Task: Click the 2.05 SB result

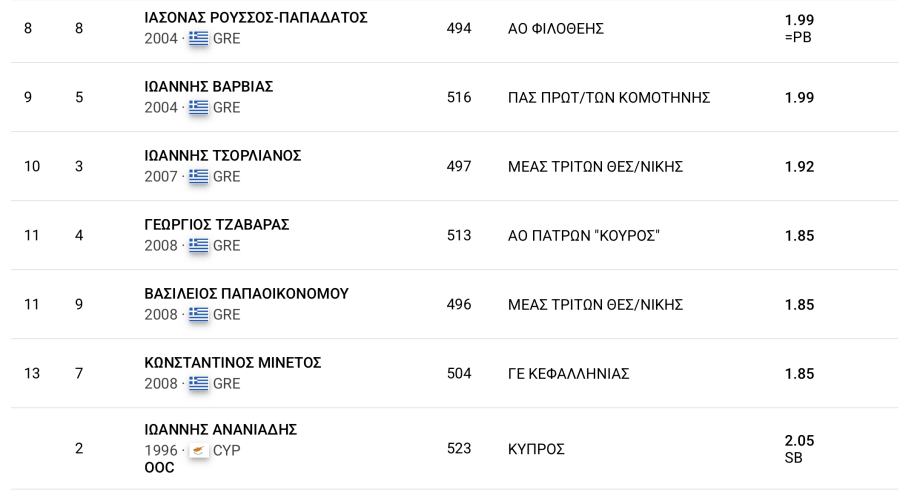Action: [800, 449]
